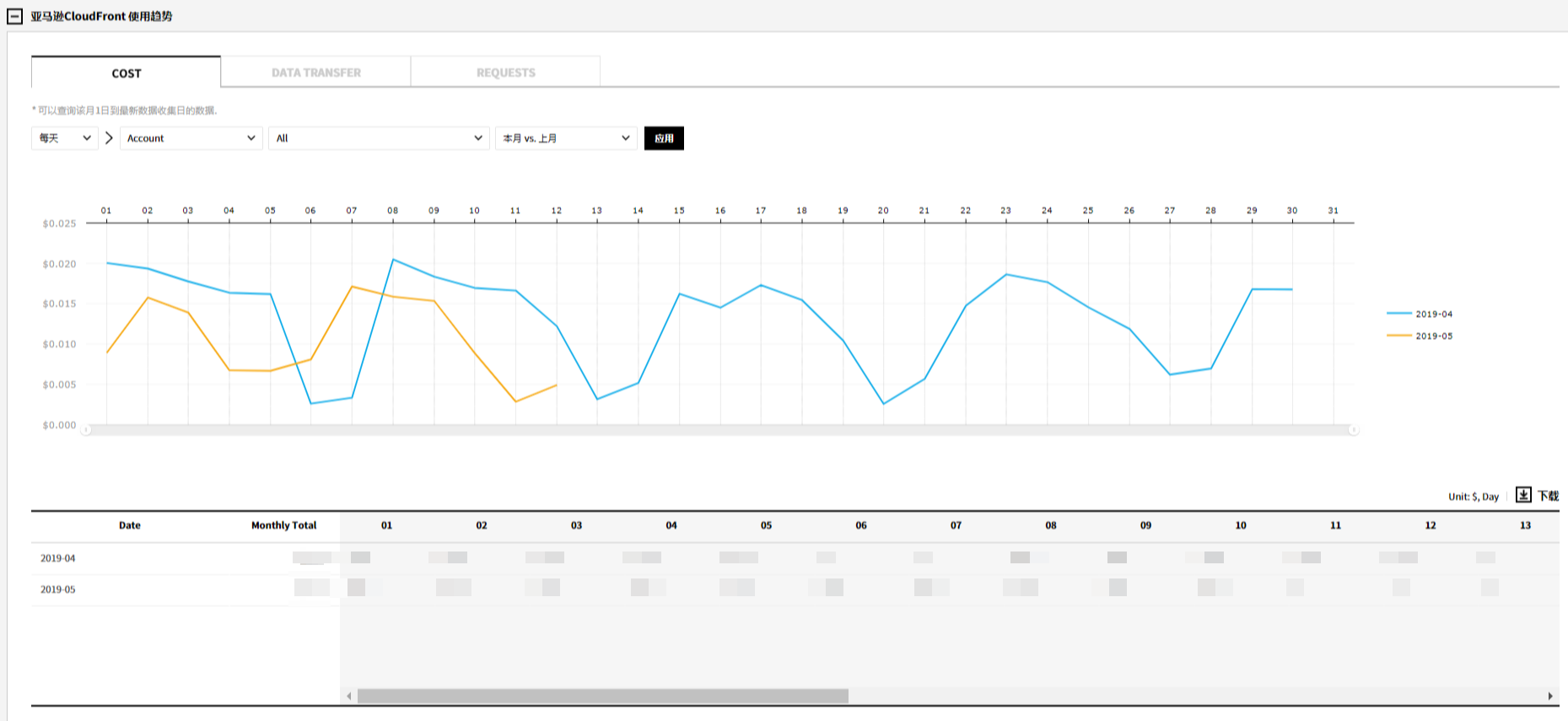Open the Account grouping dropdown

tap(191, 138)
